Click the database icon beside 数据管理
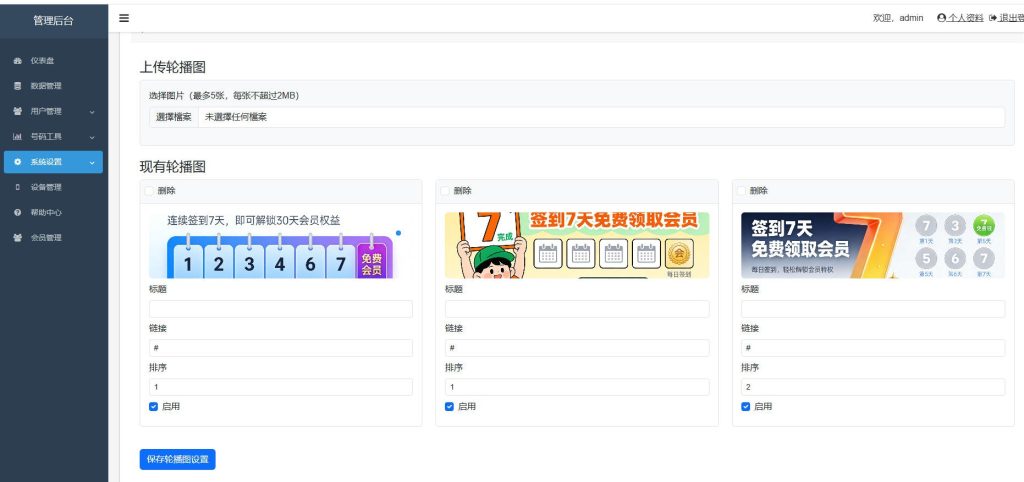The height and width of the screenshot is (482, 1024). click(x=18, y=86)
